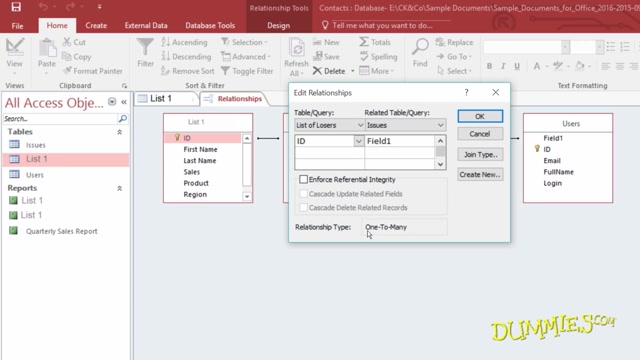This screenshot has width=640, height=360.
Task: Click the Save icon in the title bar
Action: (16, 7)
